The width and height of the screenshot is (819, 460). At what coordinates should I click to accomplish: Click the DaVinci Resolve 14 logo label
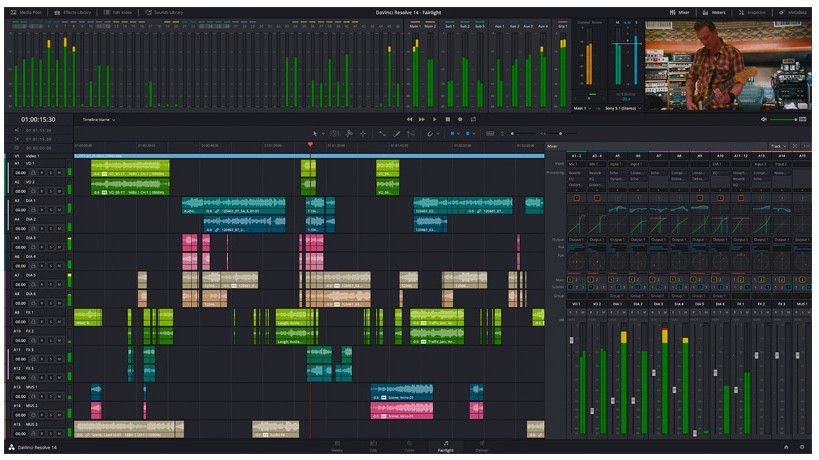click(32, 447)
